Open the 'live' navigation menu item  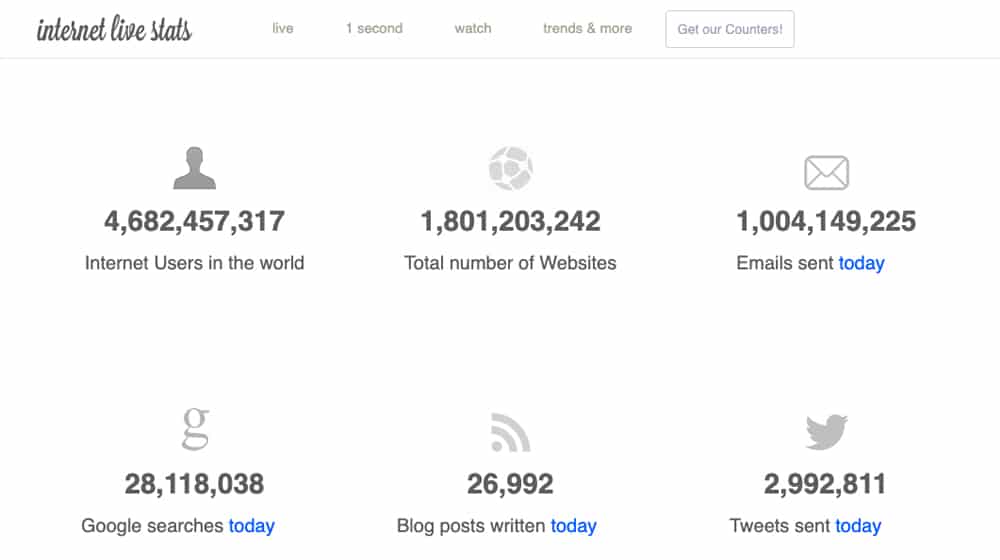[283, 28]
